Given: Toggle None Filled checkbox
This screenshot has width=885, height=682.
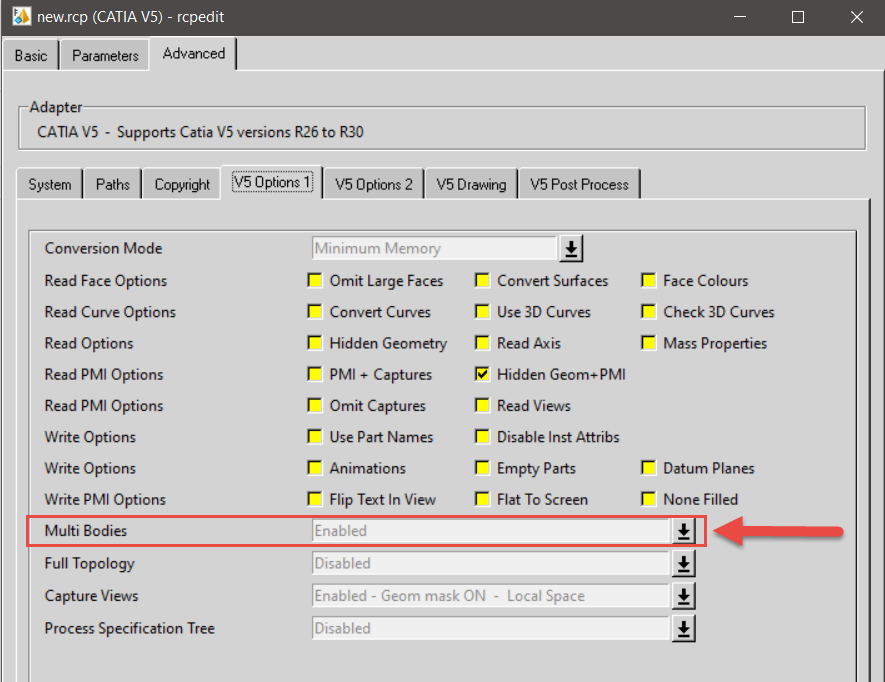Looking at the screenshot, I should (x=649, y=499).
